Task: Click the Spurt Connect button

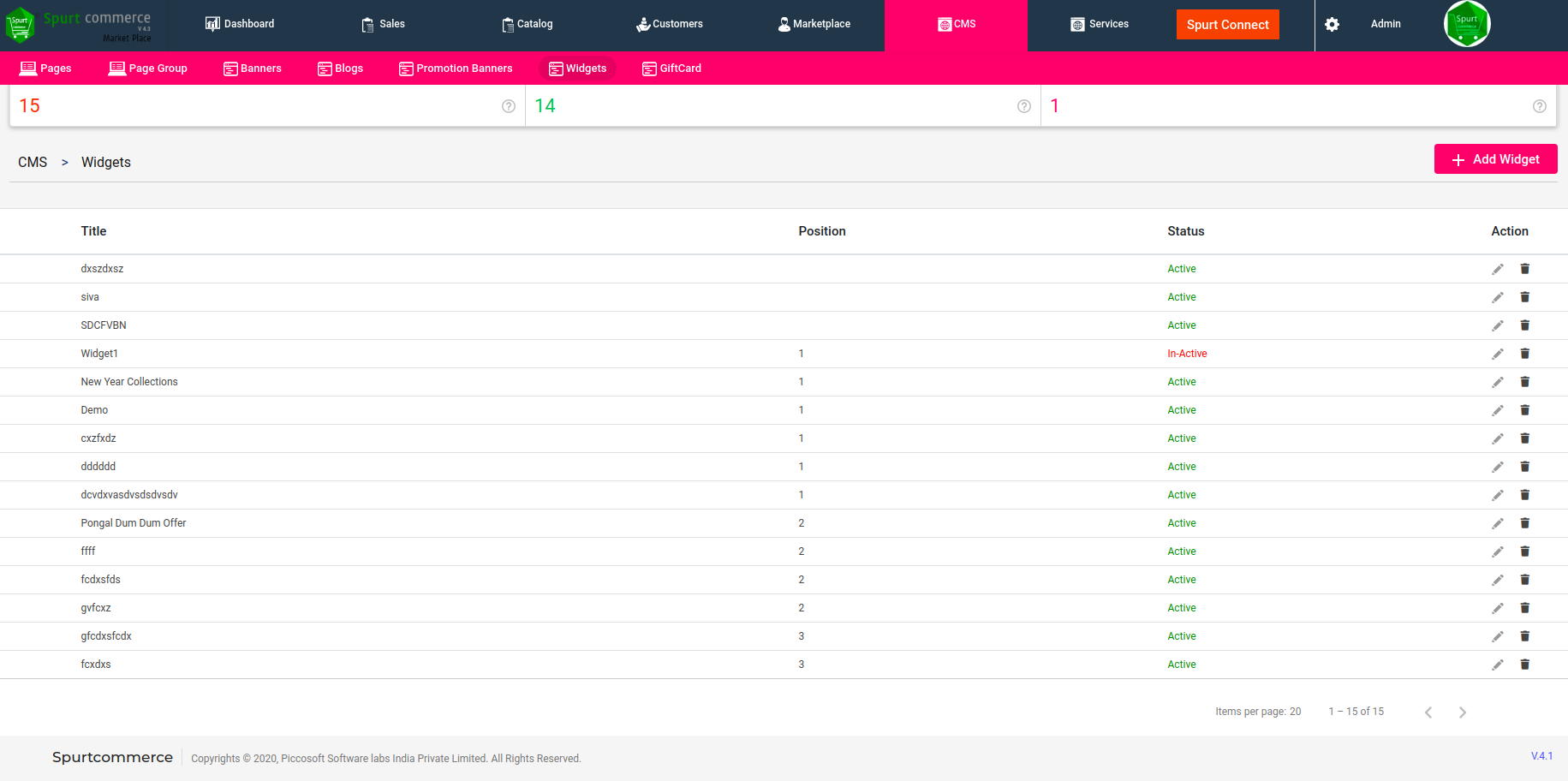Action: [x=1228, y=25]
